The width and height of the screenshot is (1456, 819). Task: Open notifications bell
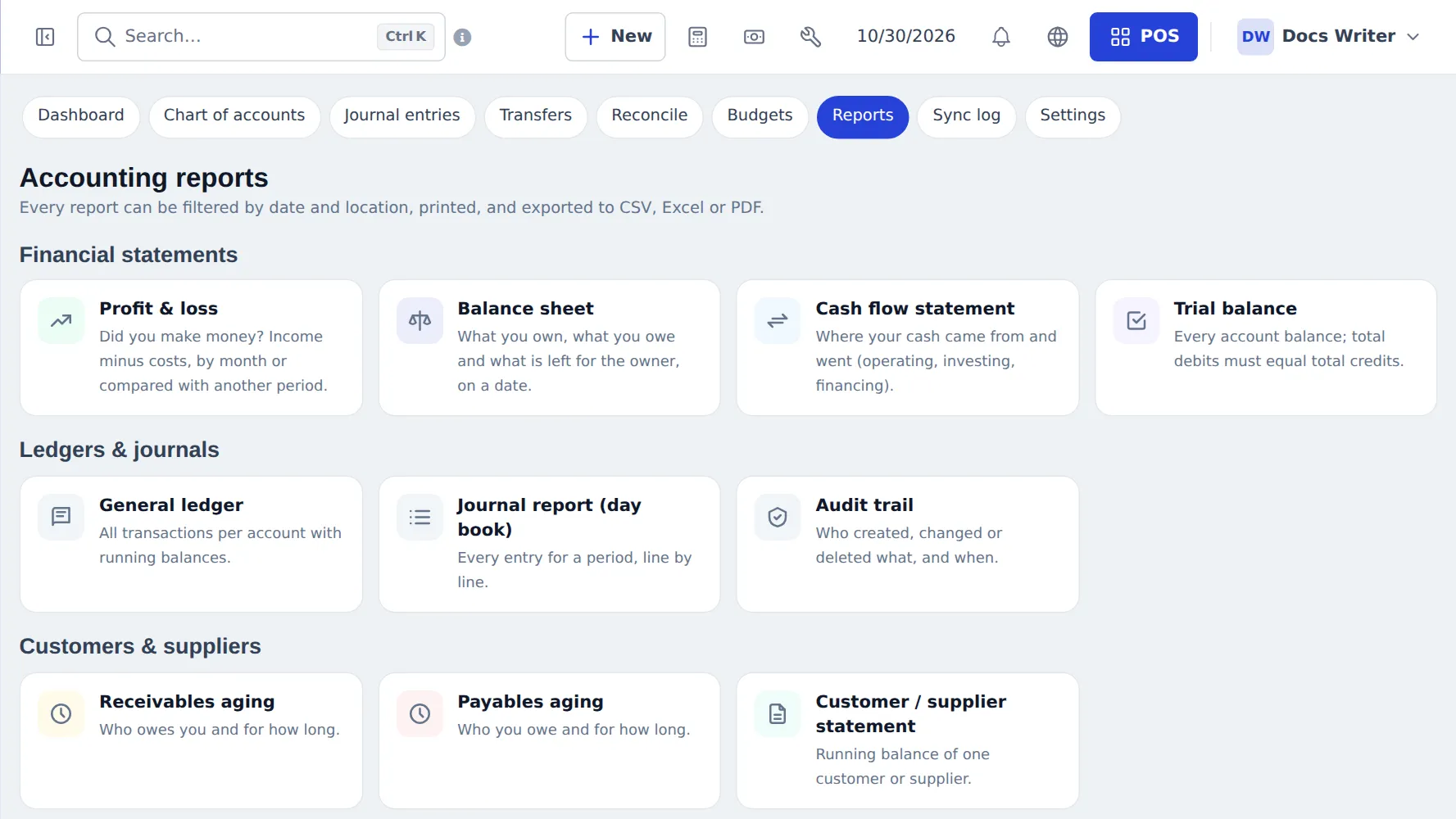pos(1001,37)
